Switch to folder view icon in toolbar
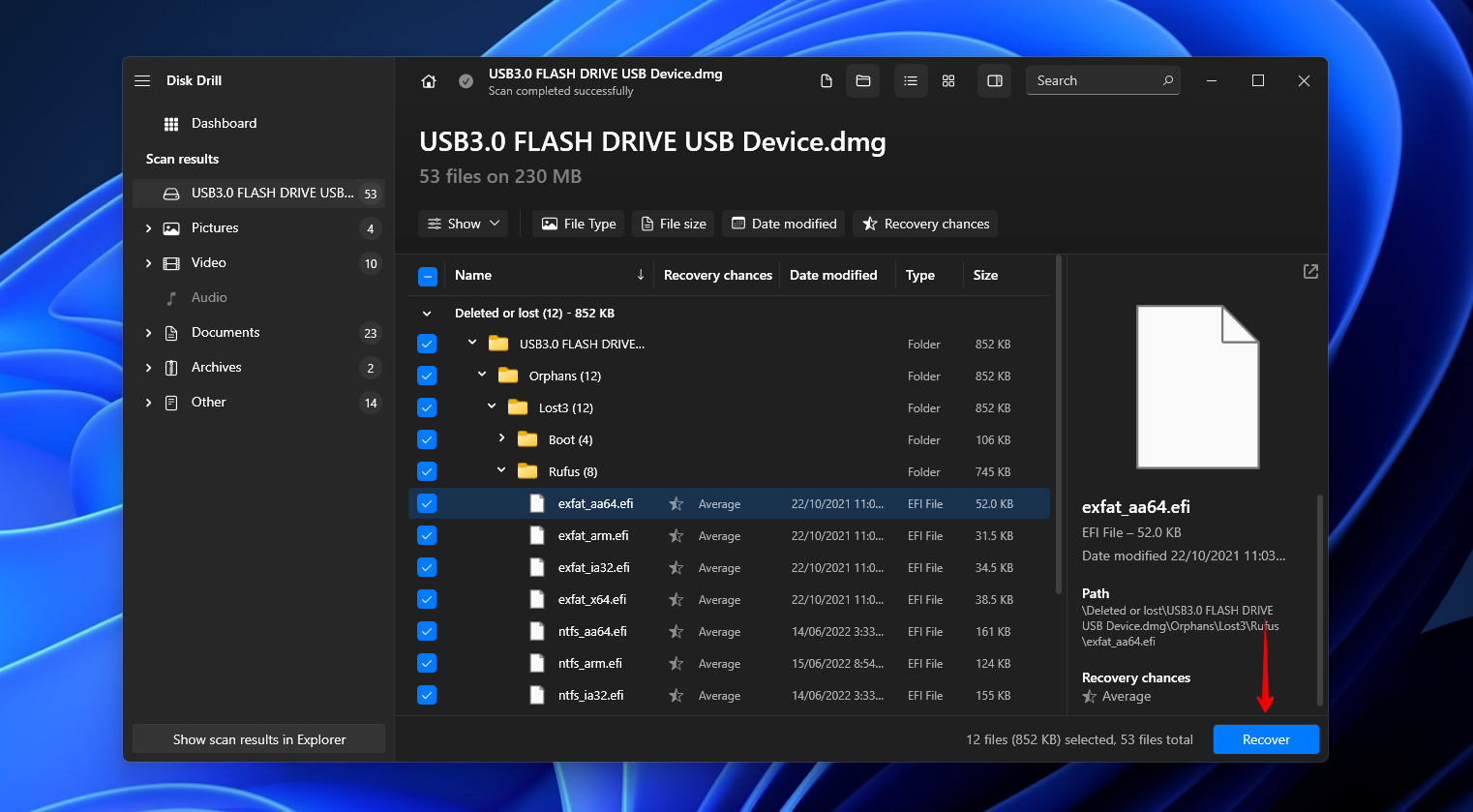Screen dimensions: 1473x812 click(x=862, y=81)
